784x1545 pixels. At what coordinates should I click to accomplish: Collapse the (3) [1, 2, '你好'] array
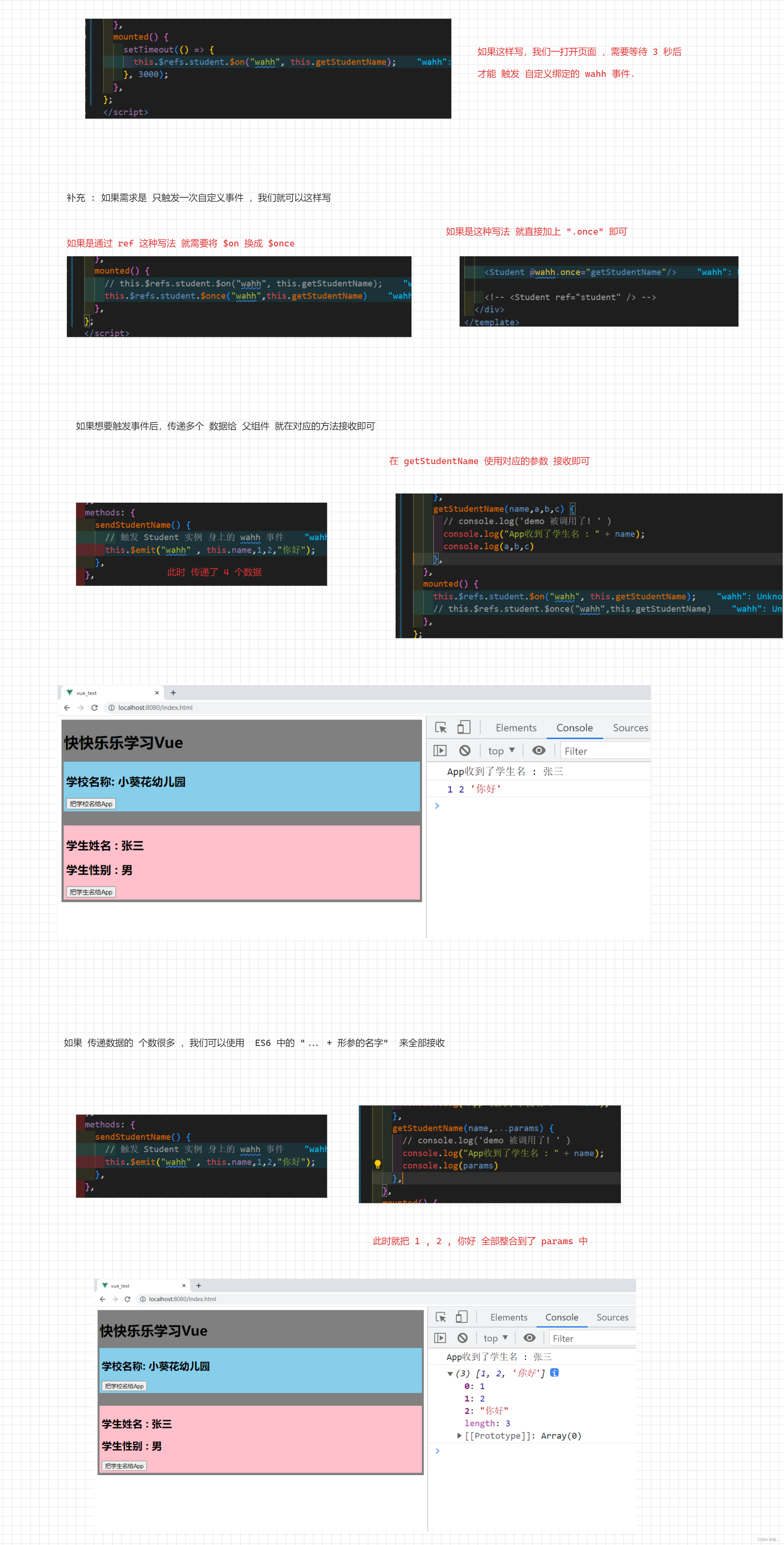[450, 1374]
